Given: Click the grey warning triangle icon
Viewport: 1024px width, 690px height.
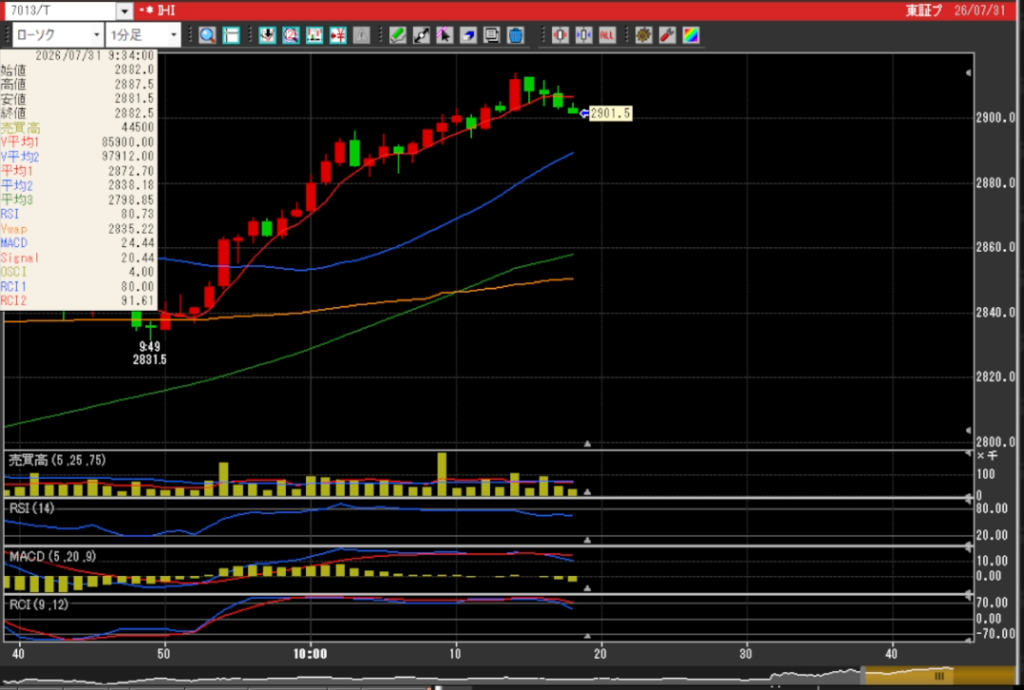Looking at the screenshot, I should [x=361, y=35].
